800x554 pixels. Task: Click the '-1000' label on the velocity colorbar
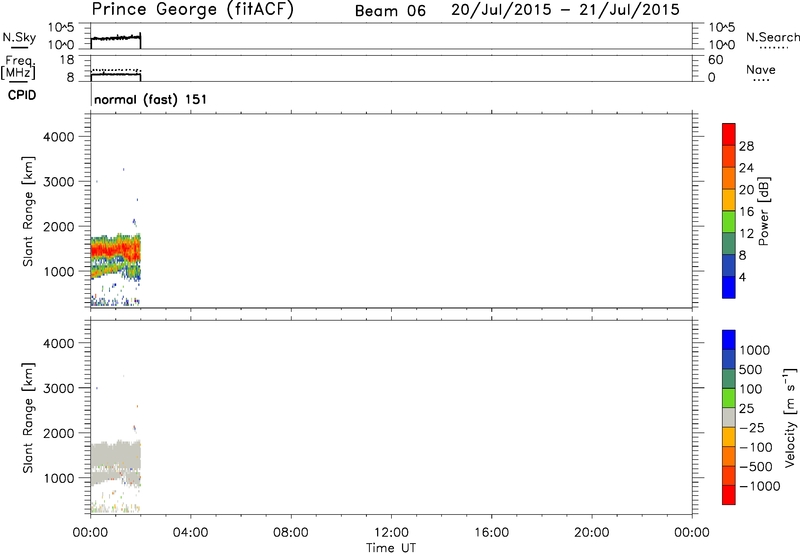pyautogui.click(x=759, y=486)
